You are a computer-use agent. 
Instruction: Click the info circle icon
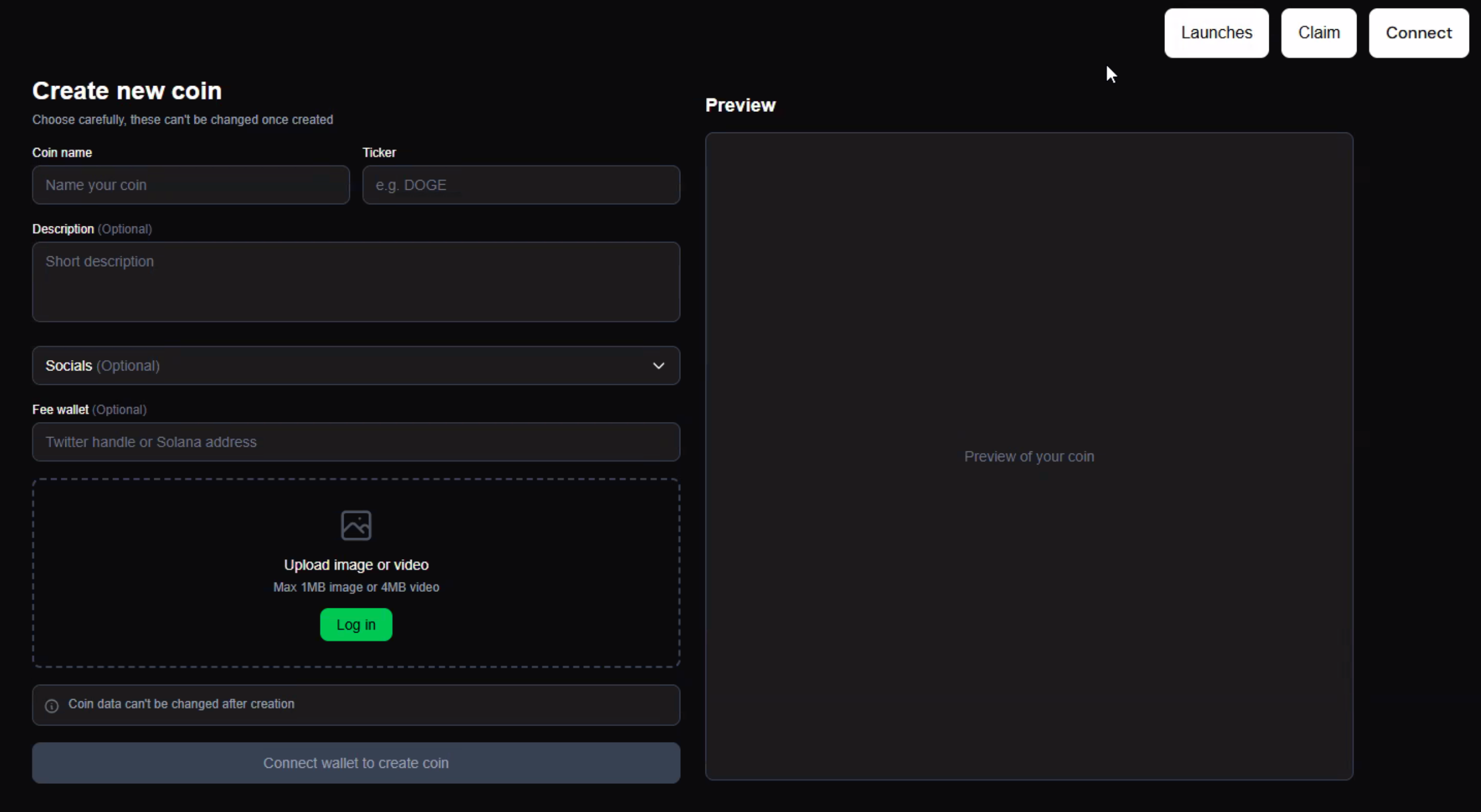point(52,706)
